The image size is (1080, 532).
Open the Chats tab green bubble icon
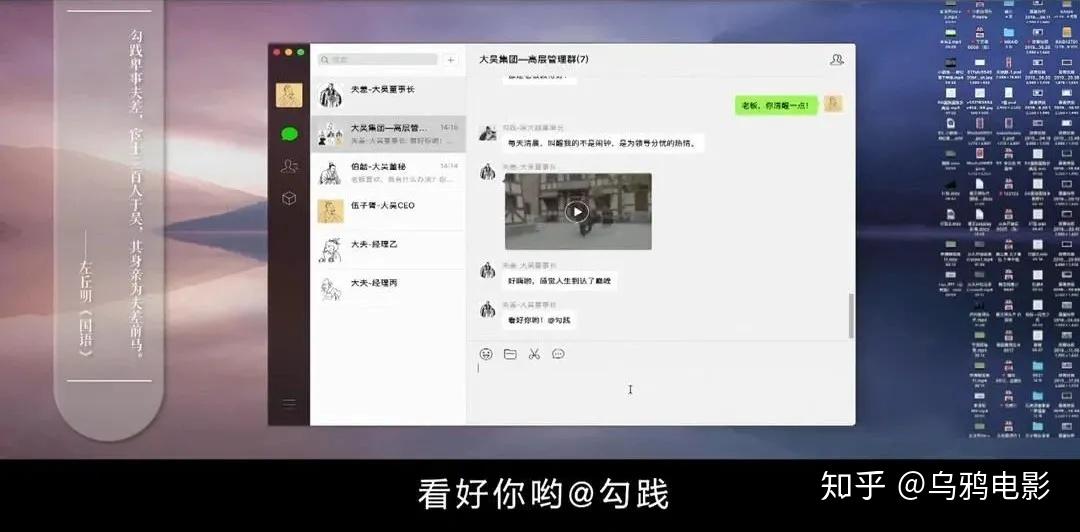point(289,134)
